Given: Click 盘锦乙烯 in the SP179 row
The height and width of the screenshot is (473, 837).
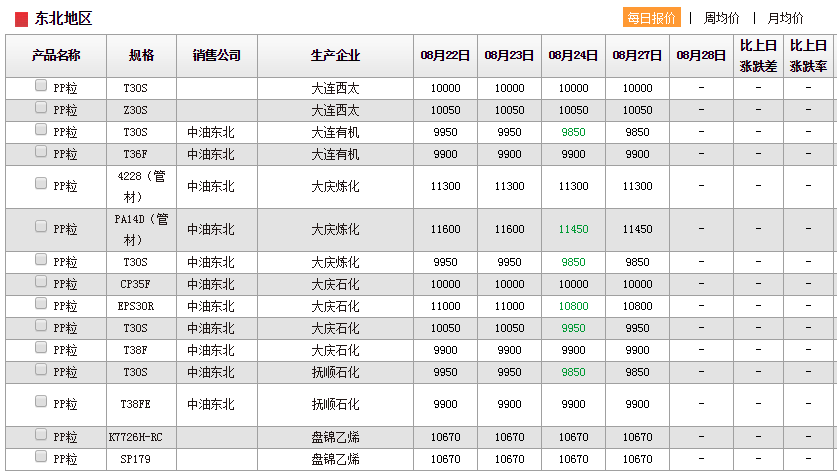Looking at the screenshot, I should 335,459.
